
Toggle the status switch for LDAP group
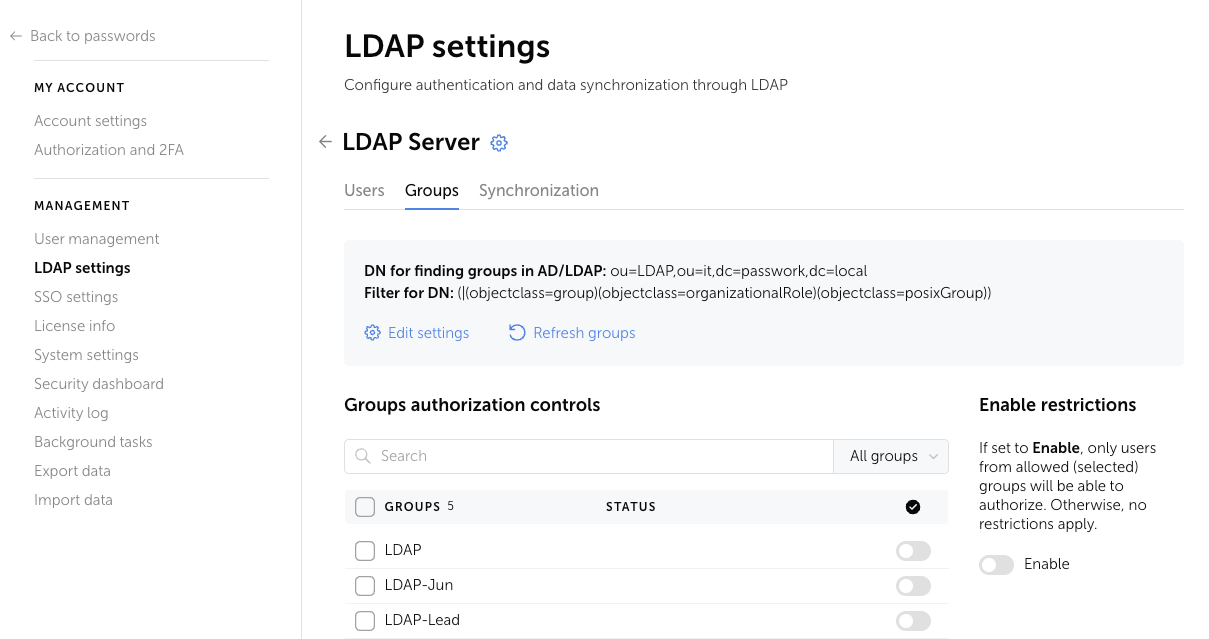click(913, 550)
